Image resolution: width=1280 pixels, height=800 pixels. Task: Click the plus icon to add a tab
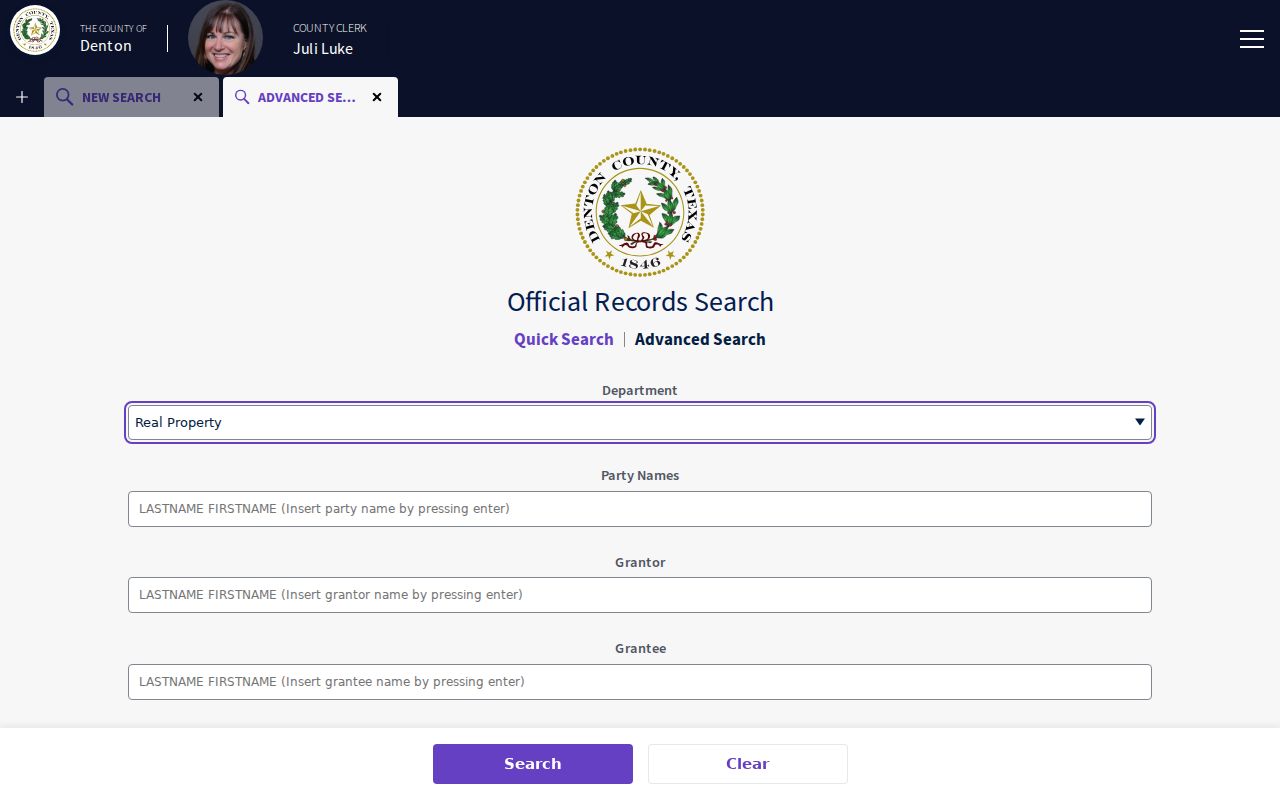(22, 97)
